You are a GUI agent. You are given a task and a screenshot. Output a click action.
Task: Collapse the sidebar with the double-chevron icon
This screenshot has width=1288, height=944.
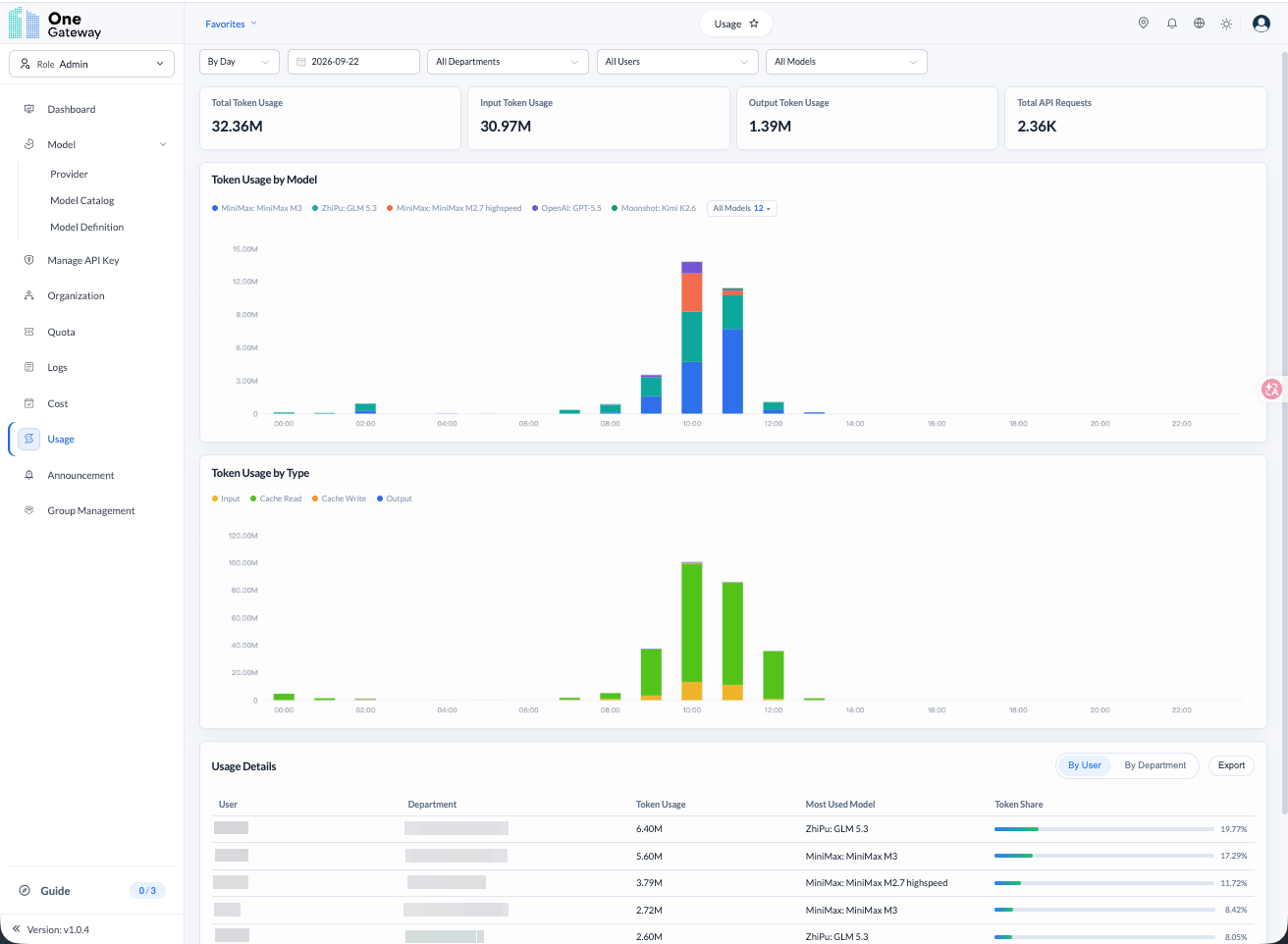pos(16,929)
